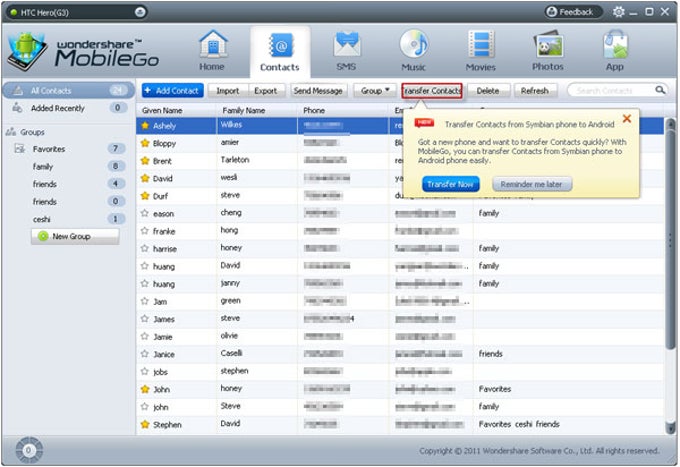680x467 pixels.
Task: Click Send Message button
Action: point(318,91)
